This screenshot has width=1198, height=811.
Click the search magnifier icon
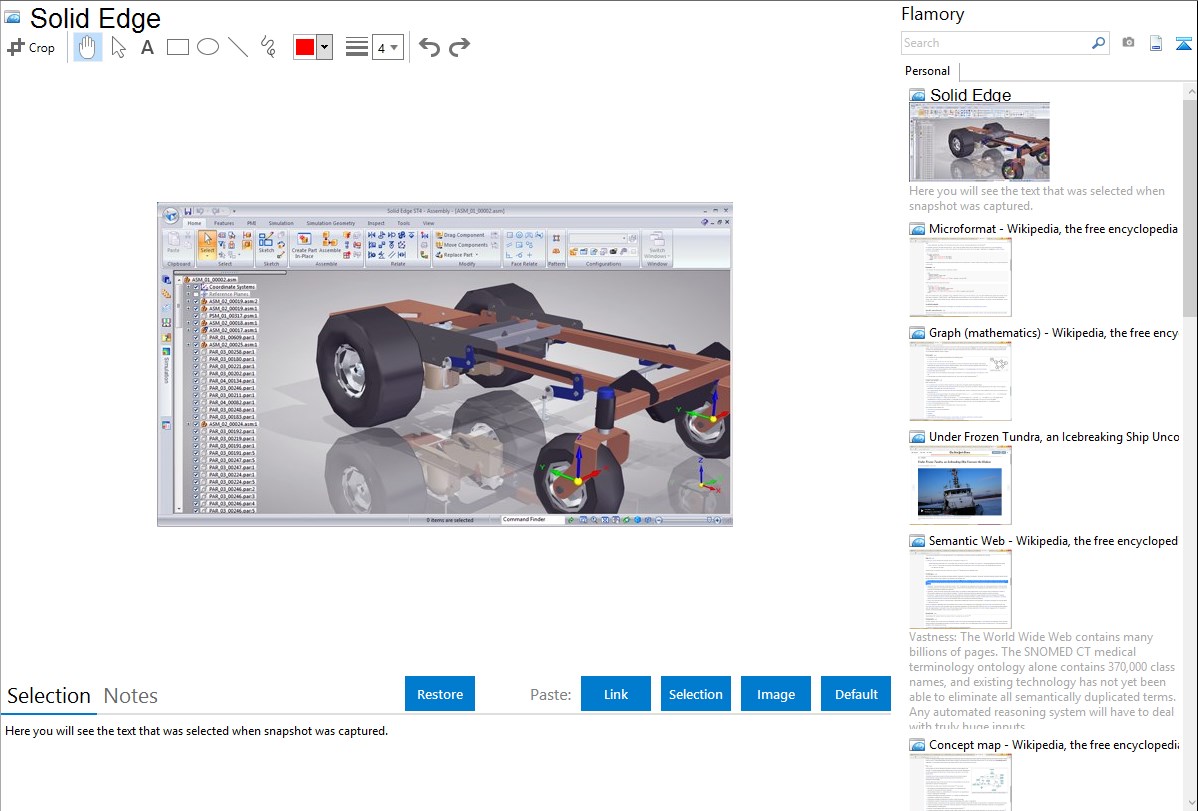[x=1098, y=43]
